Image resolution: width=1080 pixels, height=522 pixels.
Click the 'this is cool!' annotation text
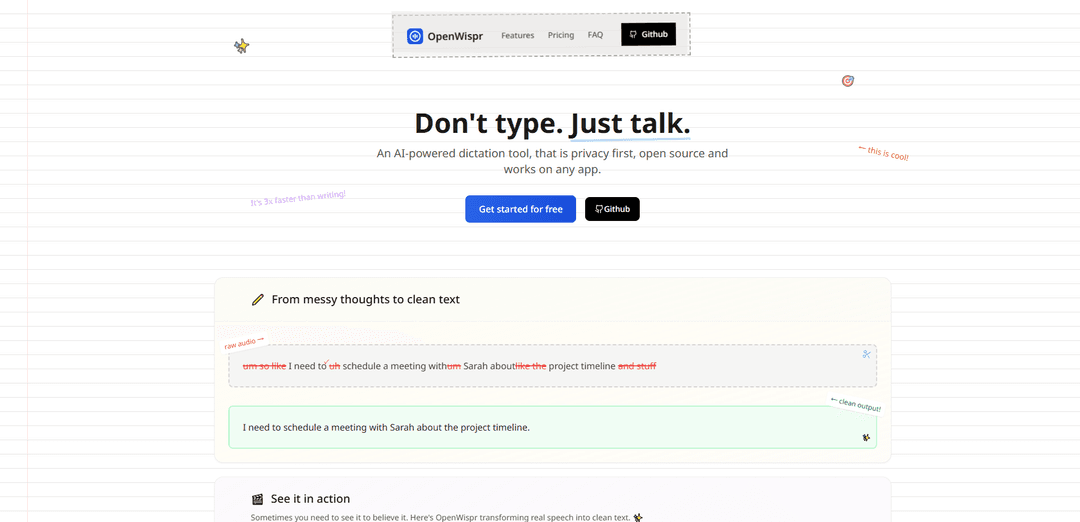(884, 154)
